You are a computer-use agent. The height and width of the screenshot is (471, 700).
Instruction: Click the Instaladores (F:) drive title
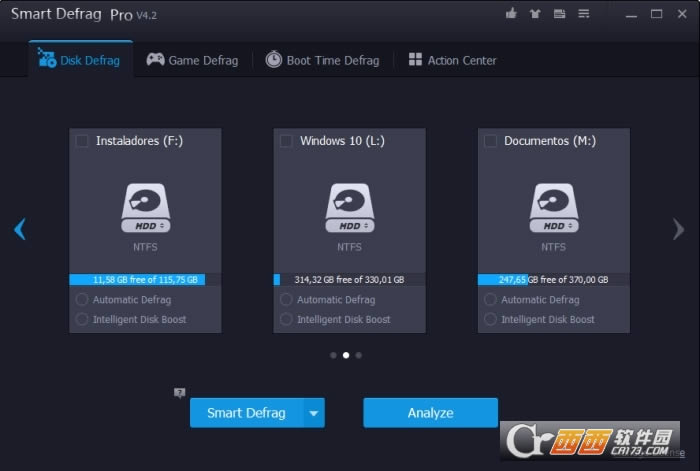point(139,141)
